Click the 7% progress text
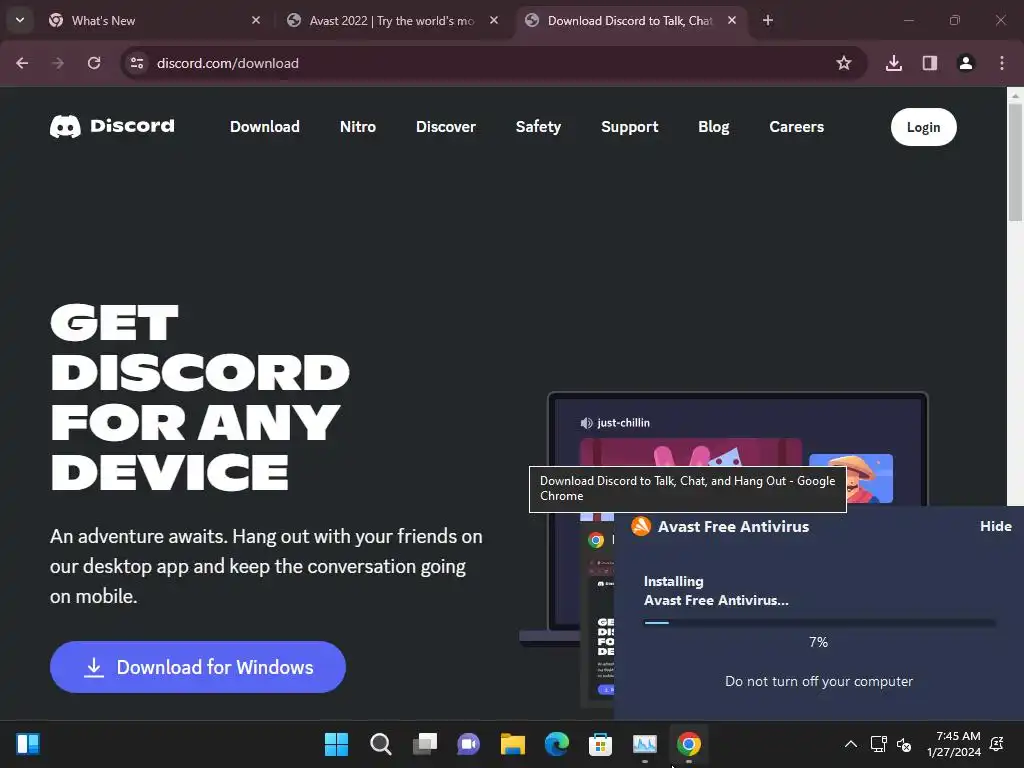This screenshot has height=768, width=1024. tap(818, 642)
